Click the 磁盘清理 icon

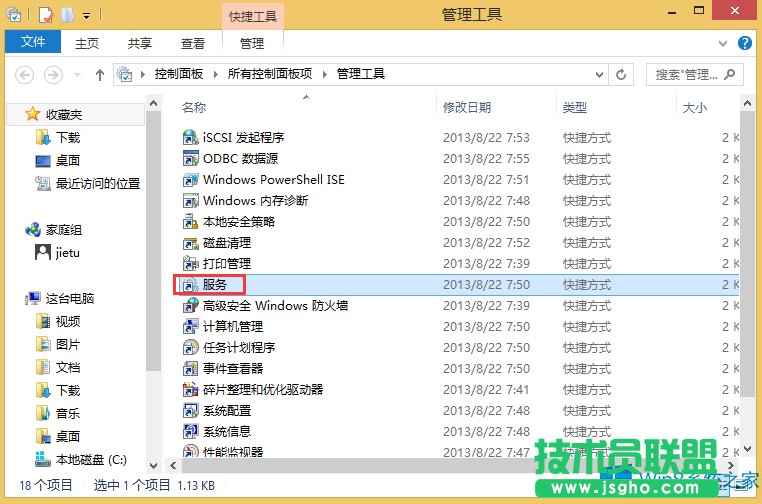point(190,243)
